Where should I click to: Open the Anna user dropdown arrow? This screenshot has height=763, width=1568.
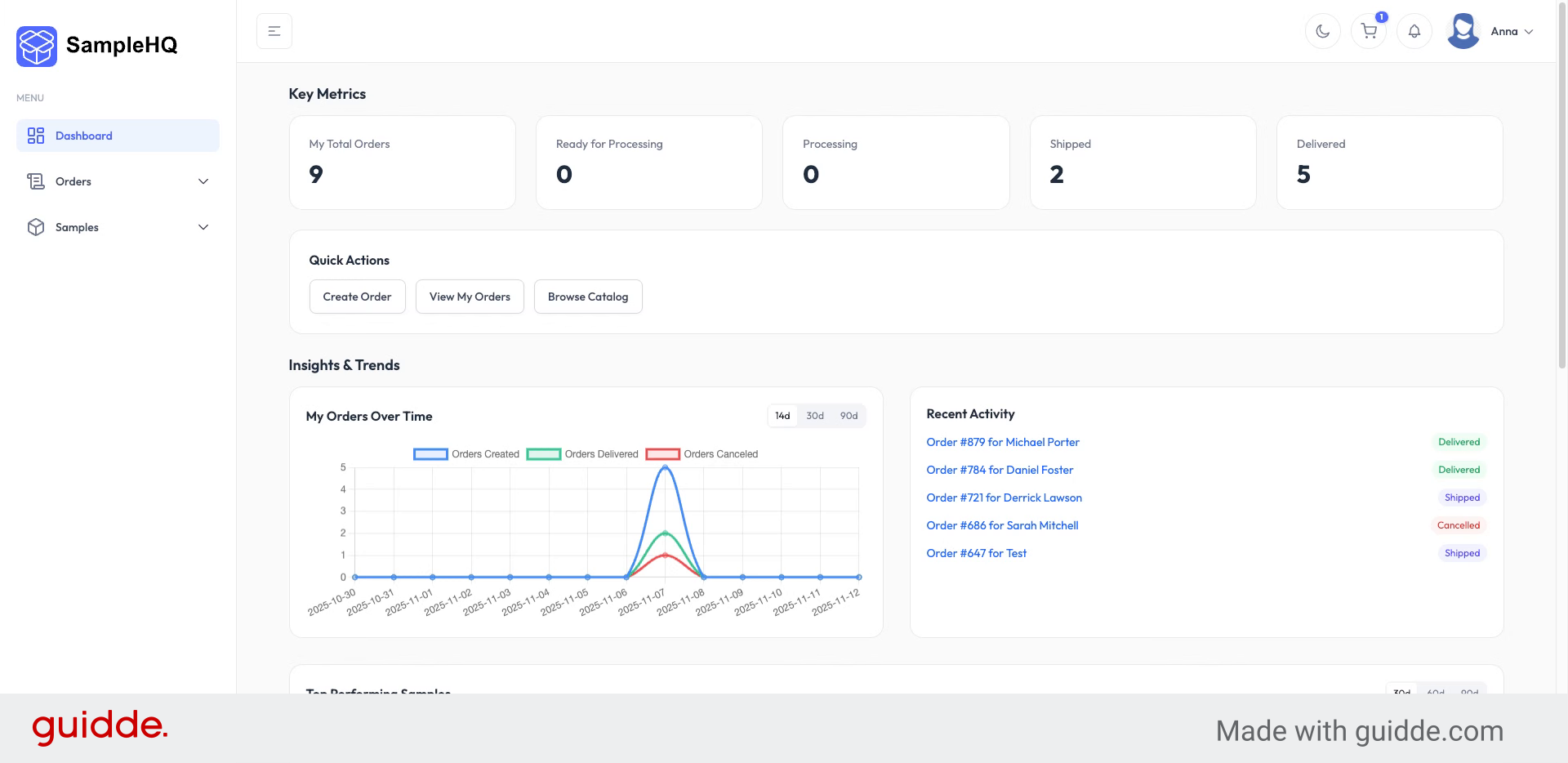1529,32
